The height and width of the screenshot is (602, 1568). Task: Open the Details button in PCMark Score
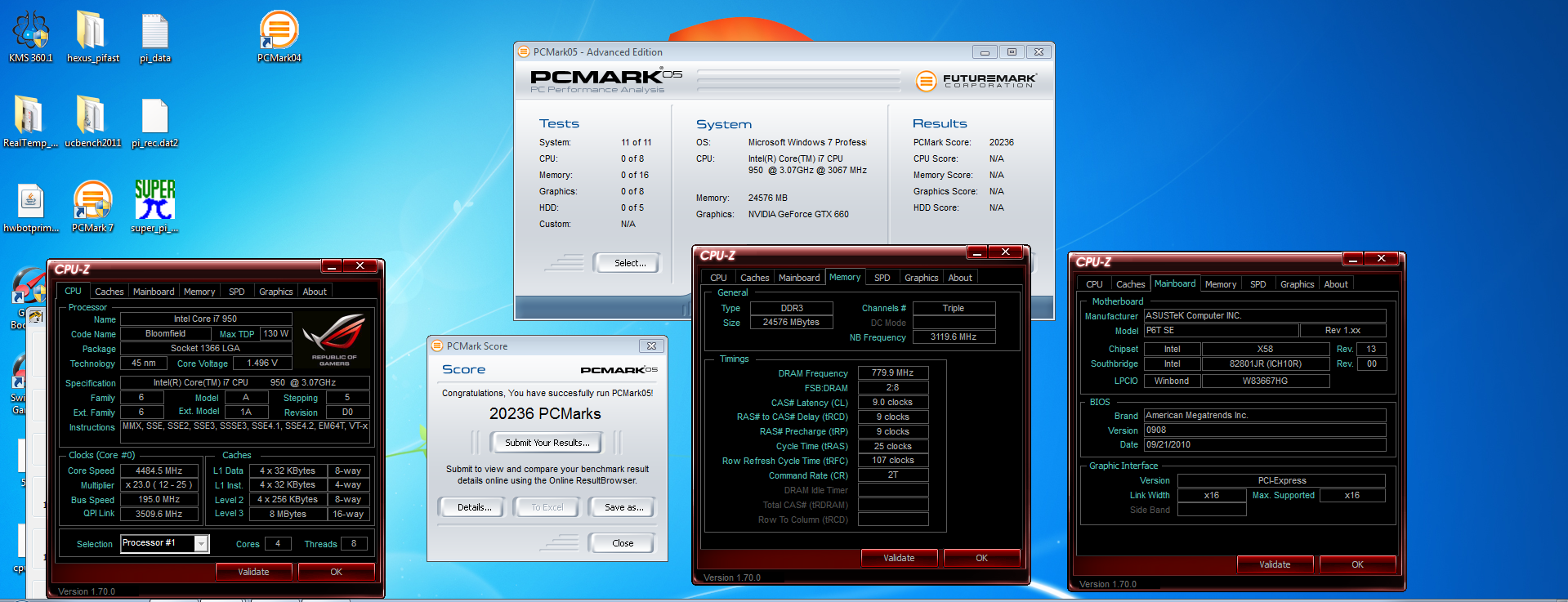pos(474,507)
